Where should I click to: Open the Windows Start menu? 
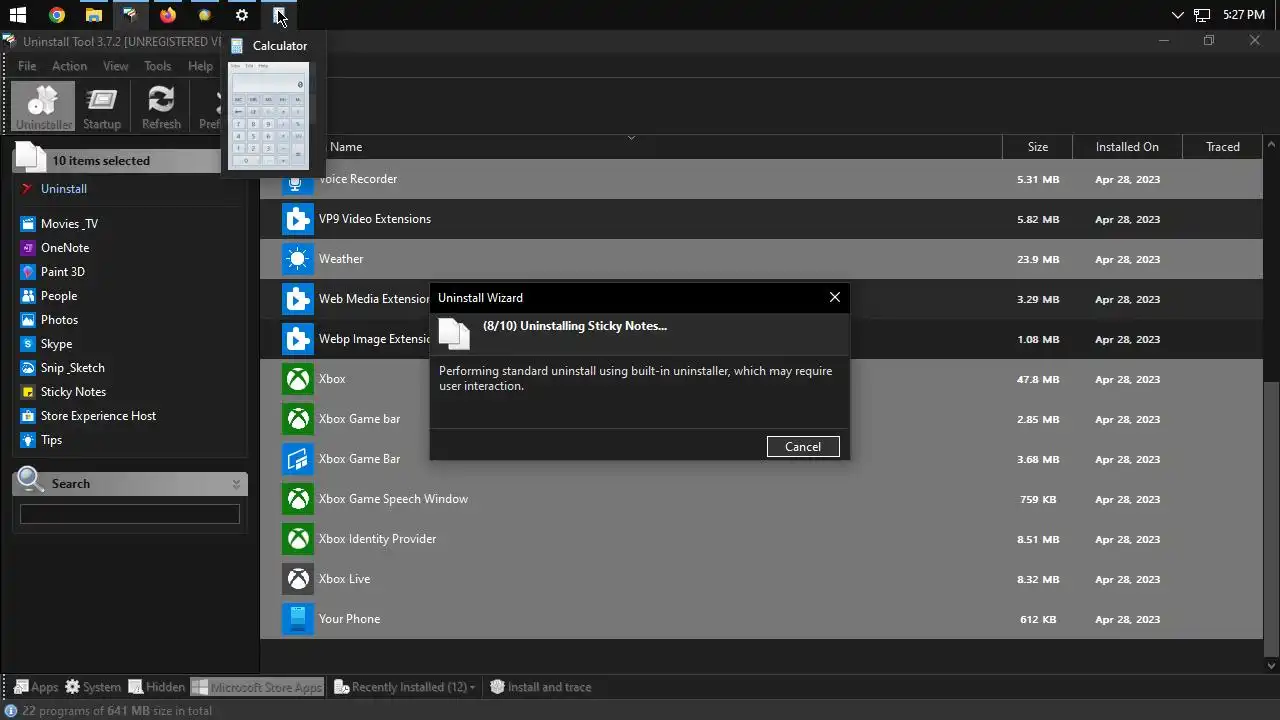pyautogui.click(x=17, y=15)
